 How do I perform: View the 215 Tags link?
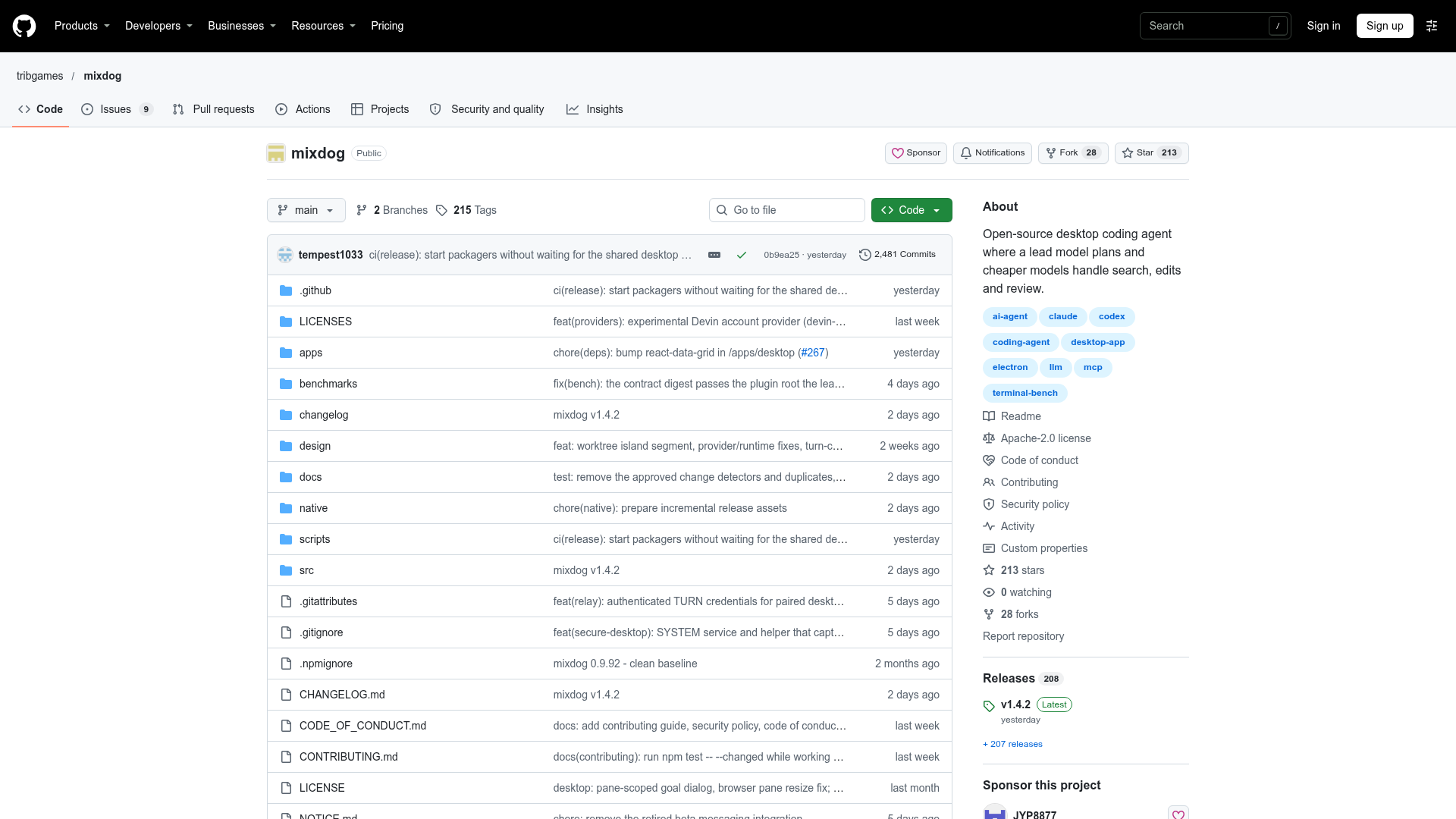tap(466, 210)
